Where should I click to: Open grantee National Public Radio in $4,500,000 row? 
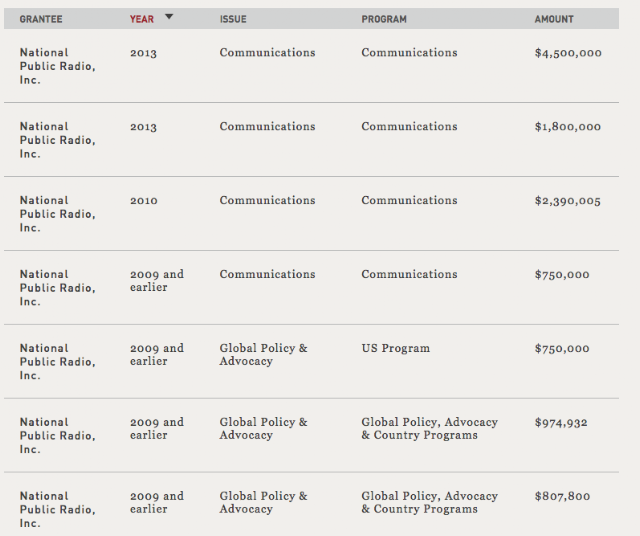[x=58, y=66]
